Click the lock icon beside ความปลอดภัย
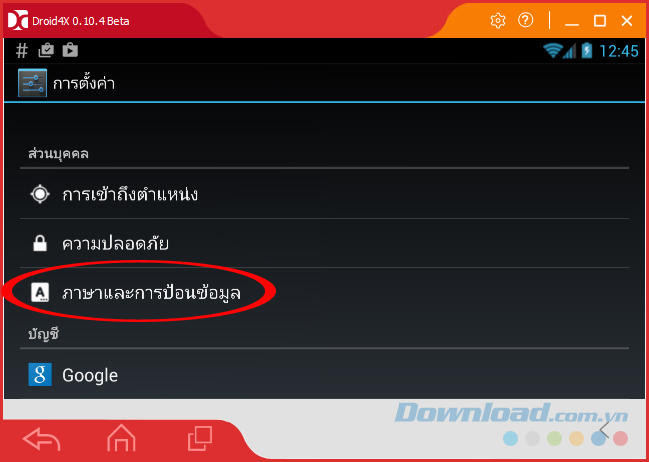Image resolution: width=649 pixels, height=462 pixels. pyautogui.click(x=40, y=243)
